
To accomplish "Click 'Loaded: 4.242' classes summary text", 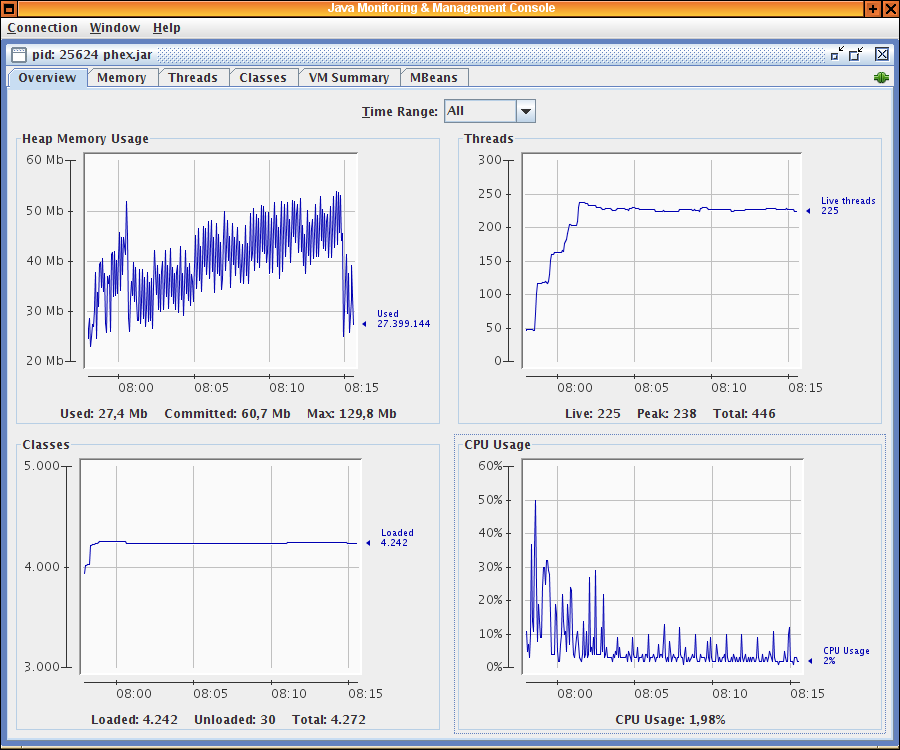I will click(x=134, y=720).
